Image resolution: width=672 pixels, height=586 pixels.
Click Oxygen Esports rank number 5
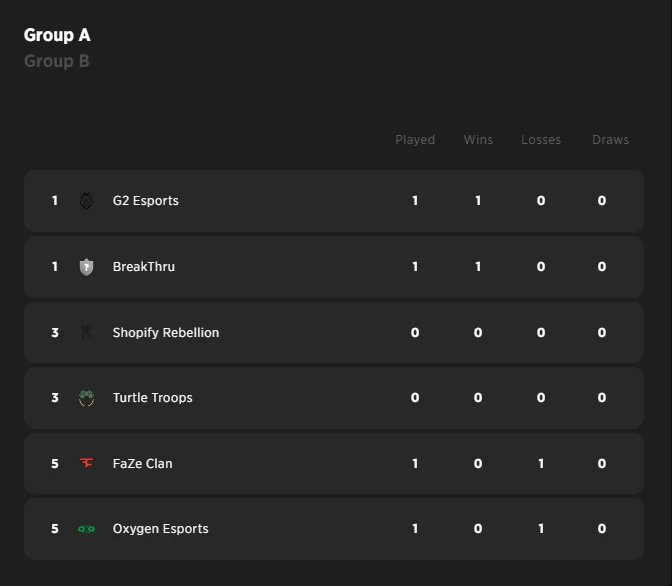pyautogui.click(x=55, y=529)
